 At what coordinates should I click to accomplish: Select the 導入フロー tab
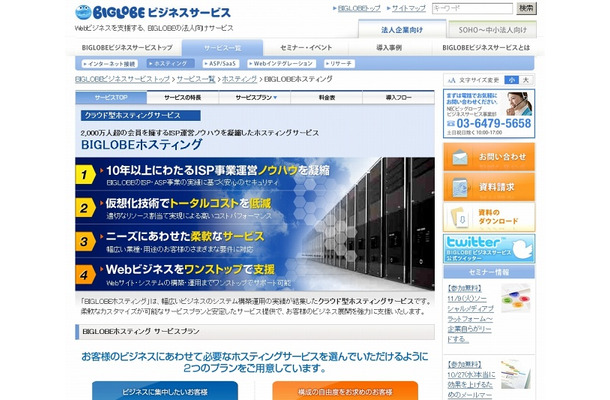point(398,98)
